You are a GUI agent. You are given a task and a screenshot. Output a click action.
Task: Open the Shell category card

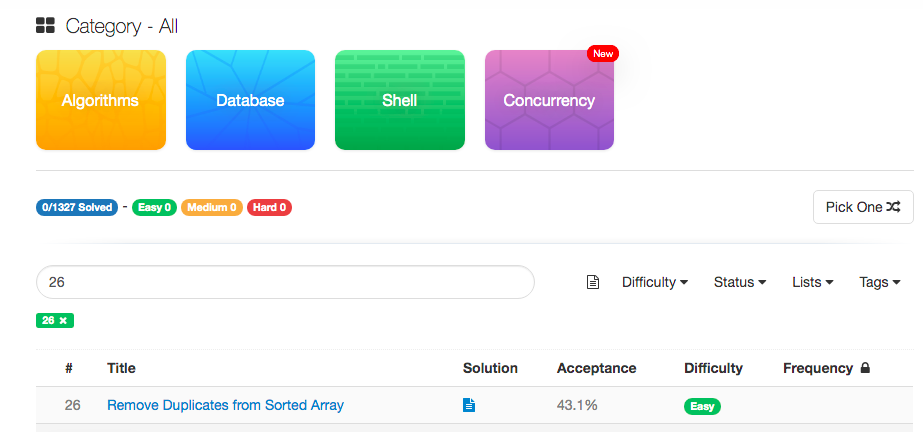tap(400, 100)
